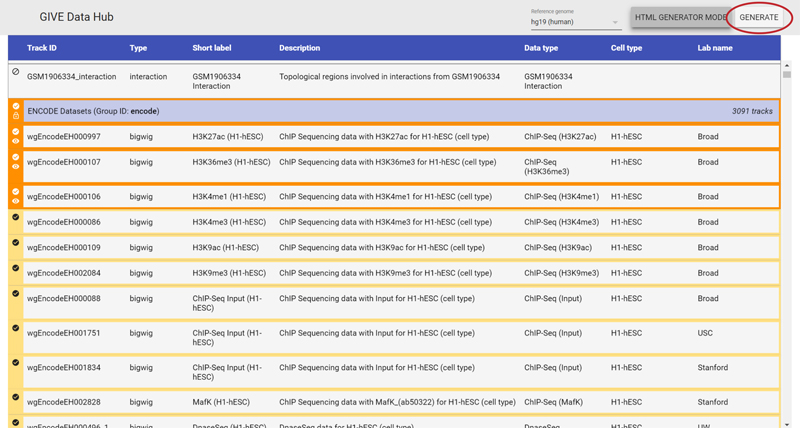Click the Track ID column header
This screenshot has height=428, width=800.
pyautogui.click(x=42, y=48)
